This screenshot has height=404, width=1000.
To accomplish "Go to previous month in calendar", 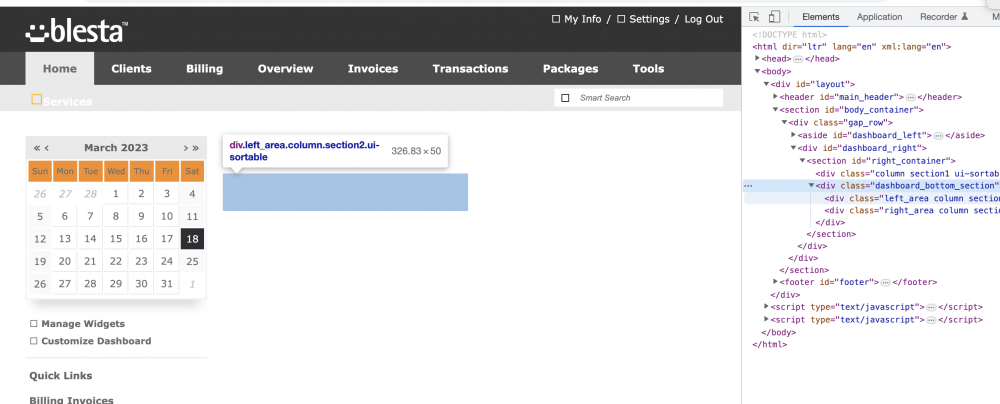I will click(x=47, y=147).
